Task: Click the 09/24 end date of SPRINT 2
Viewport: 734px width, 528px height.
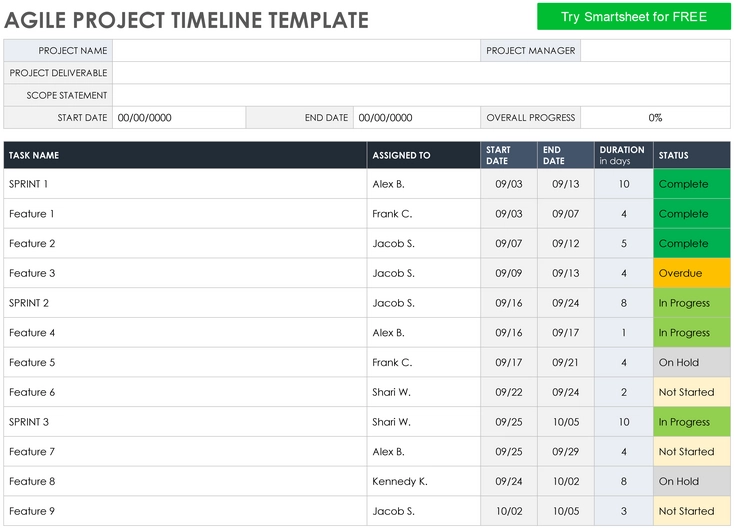Action: point(566,303)
